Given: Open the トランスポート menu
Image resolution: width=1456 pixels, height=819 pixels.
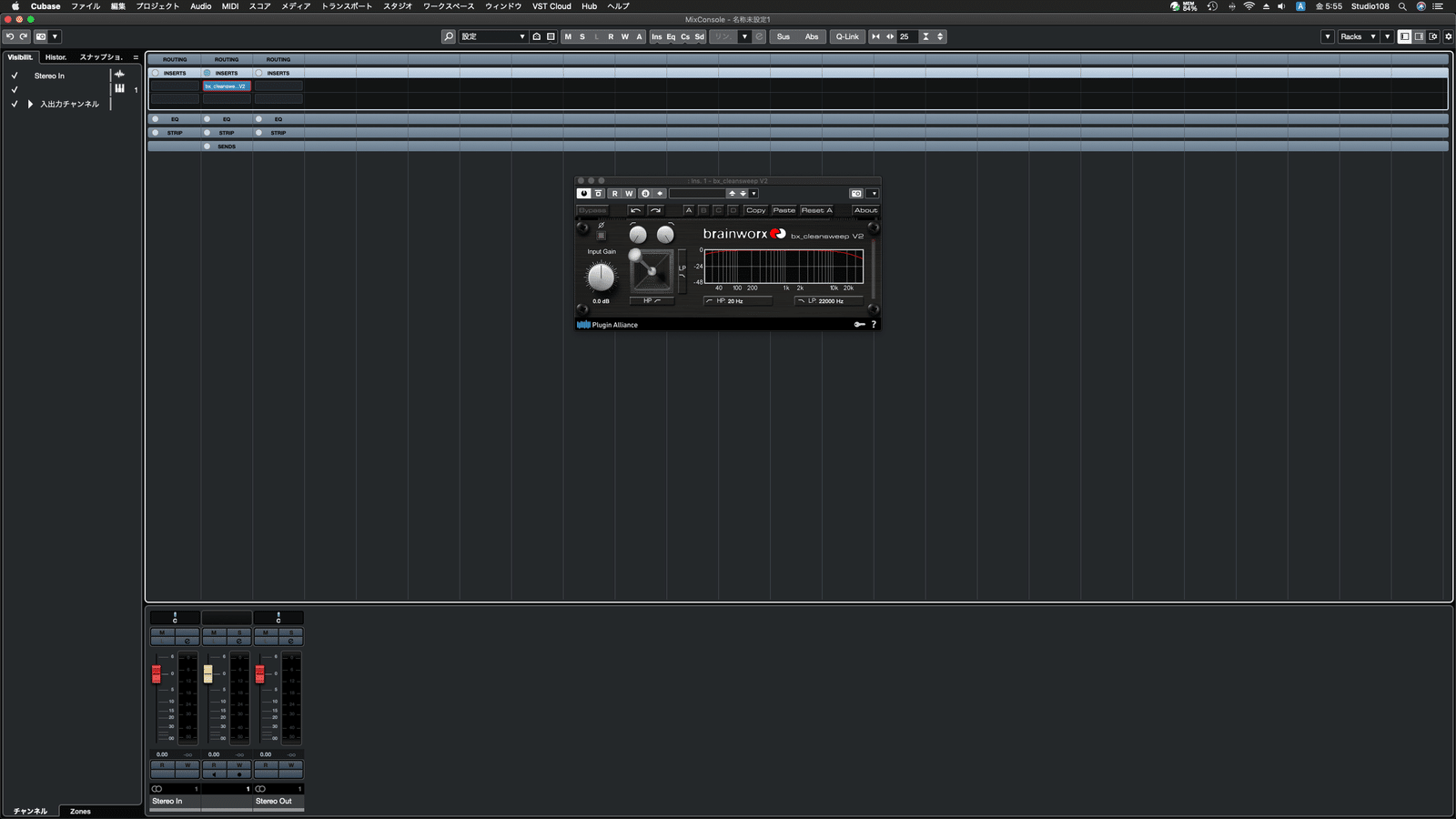Looking at the screenshot, I should [347, 6].
